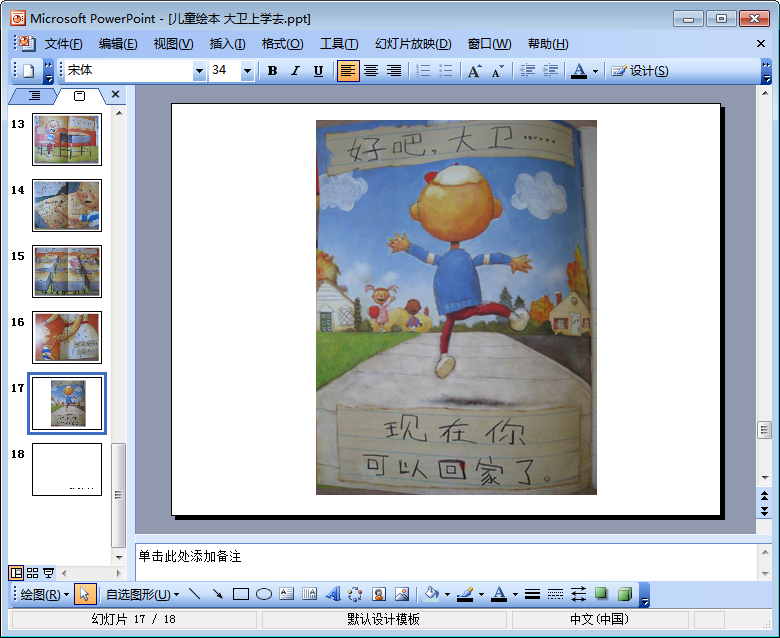Image resolution: width=780 pixels, height=638 pixels.
Task: Select the Select Objects arrow tool
Action: [x=85, y=594]
